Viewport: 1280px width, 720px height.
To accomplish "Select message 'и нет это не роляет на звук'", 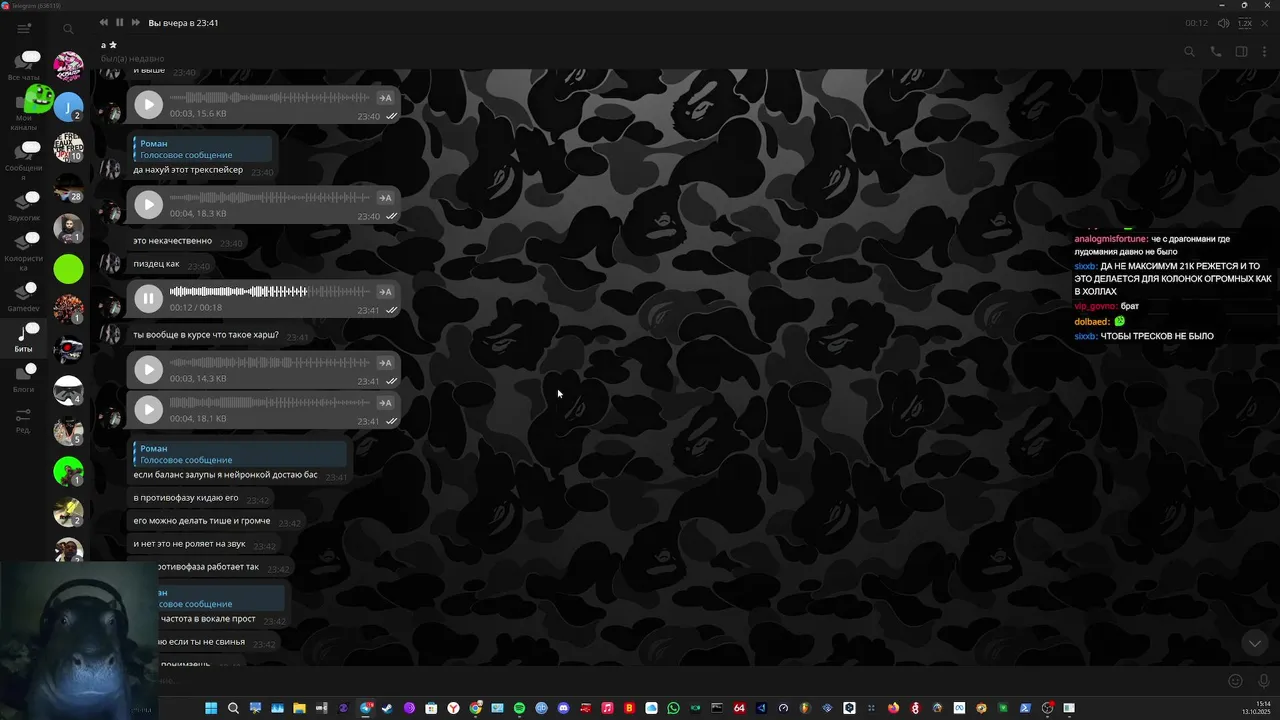I will (x=189, y=544).
